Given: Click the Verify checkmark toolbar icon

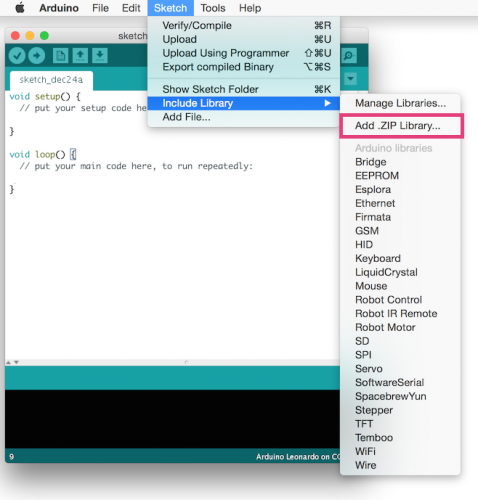Looking at the screenshot, I should coord(17,55).
